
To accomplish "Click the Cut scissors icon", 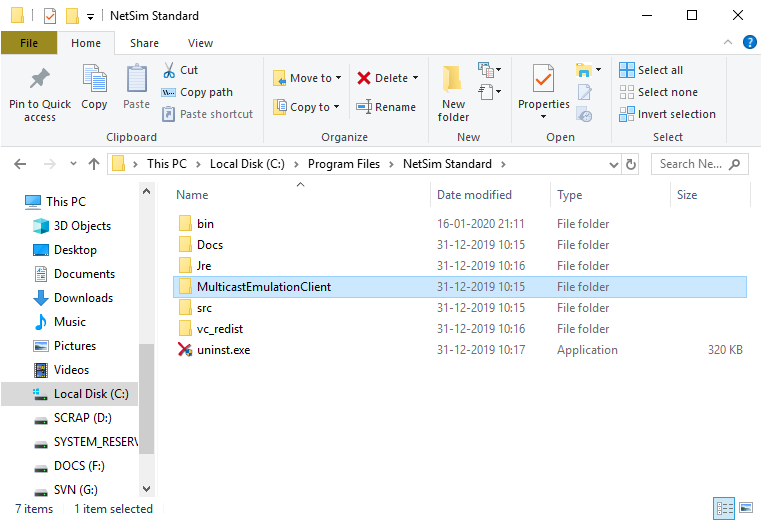I will tap(169, 70).
